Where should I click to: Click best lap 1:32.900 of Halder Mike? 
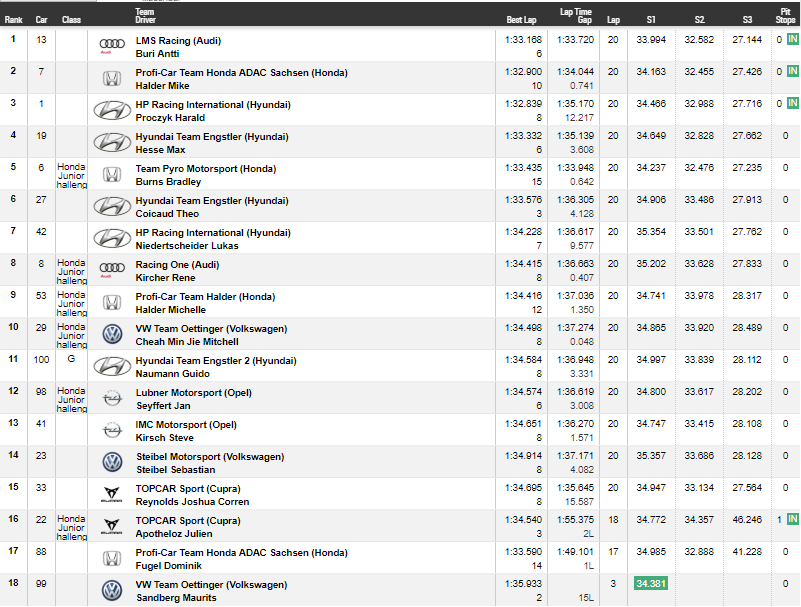click(523, 72)
